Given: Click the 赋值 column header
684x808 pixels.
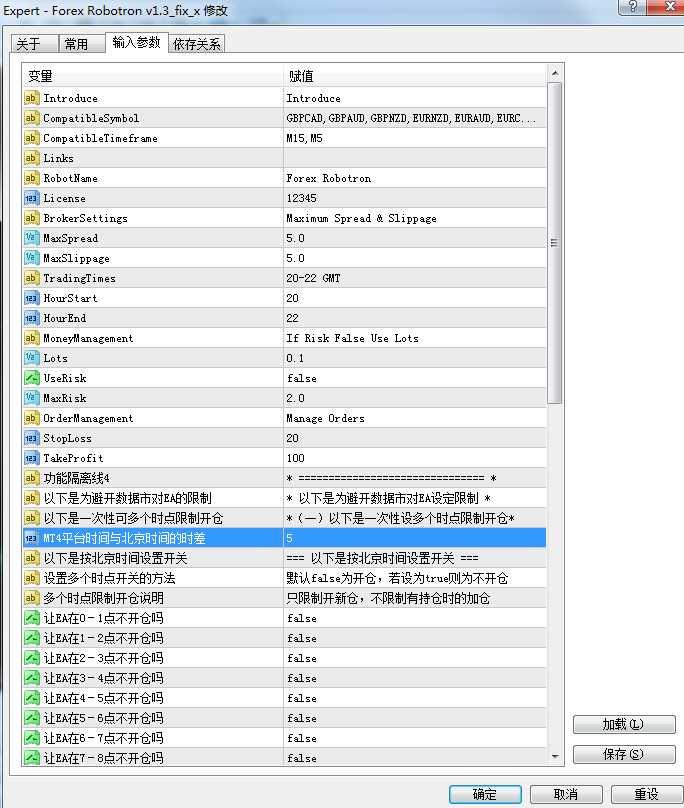Looking at the screenshot, I should pyautogui.click(x=415, y=76).
